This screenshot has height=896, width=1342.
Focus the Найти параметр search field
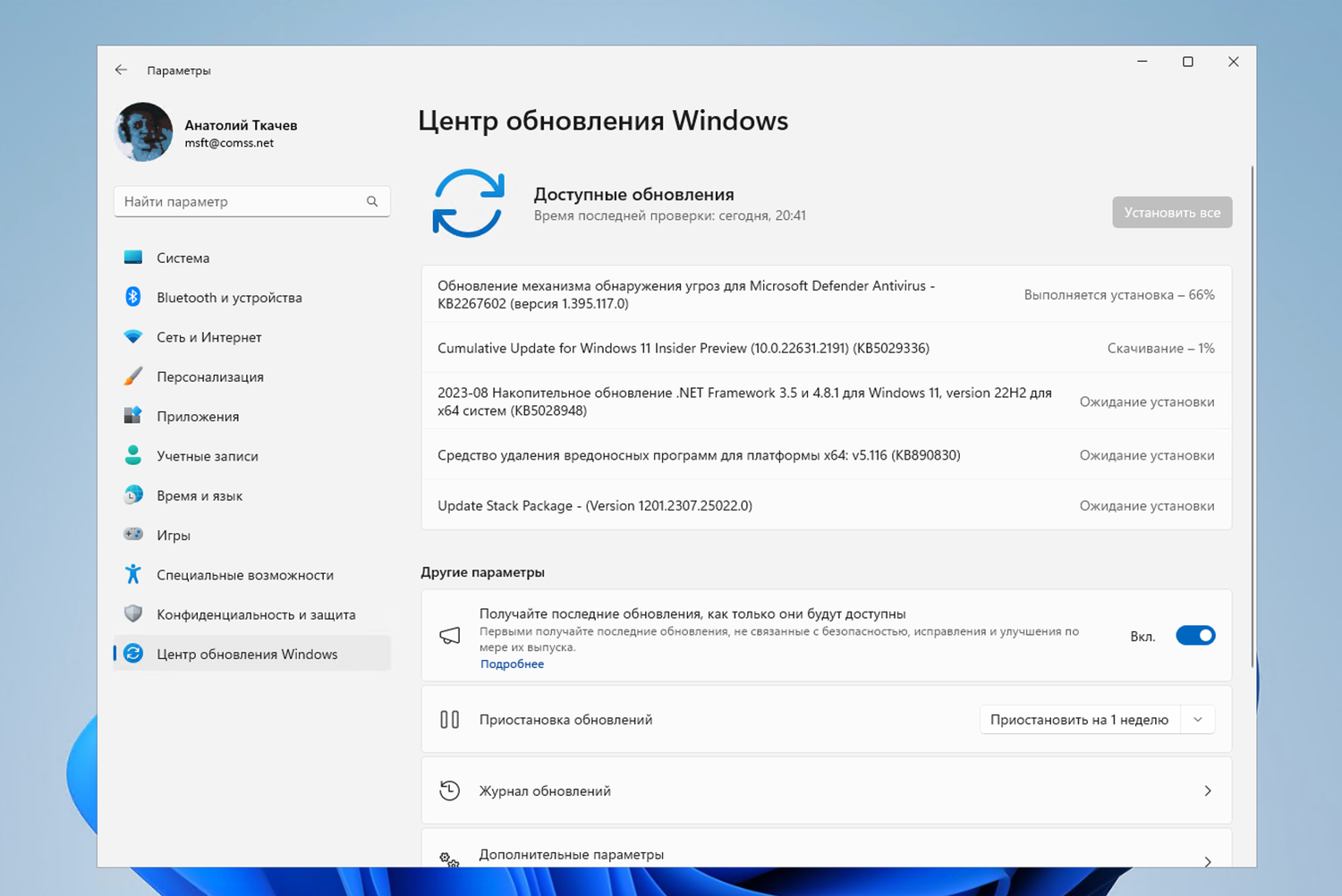tap(252, 201)
